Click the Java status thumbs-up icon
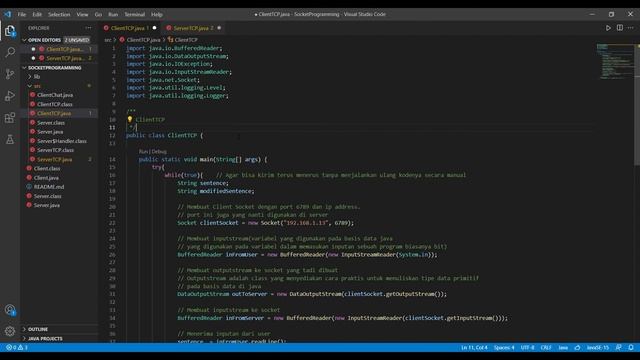This screenshot has width=640, height=360. pos(577,348)
